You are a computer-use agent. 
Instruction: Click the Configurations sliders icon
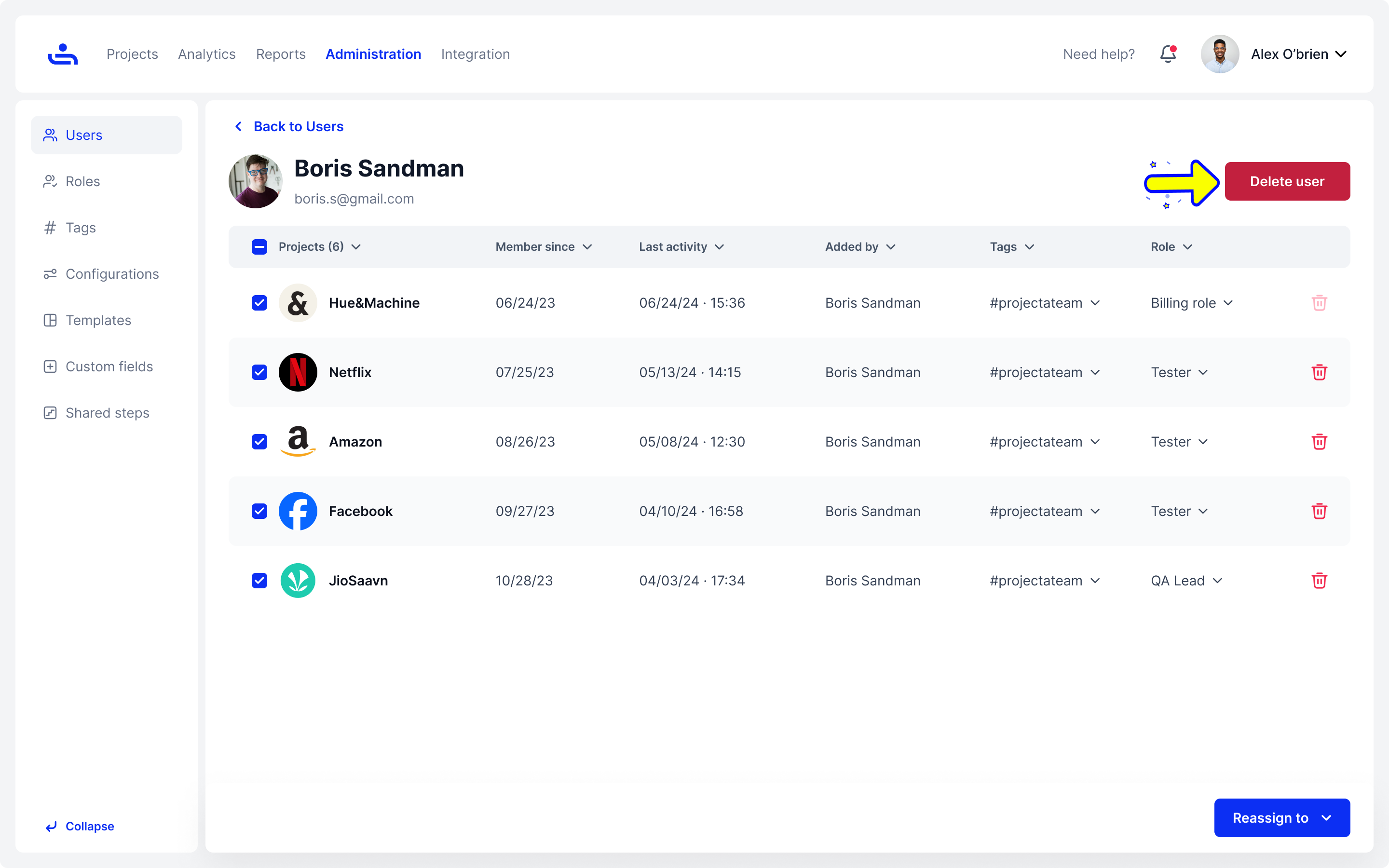50,274
